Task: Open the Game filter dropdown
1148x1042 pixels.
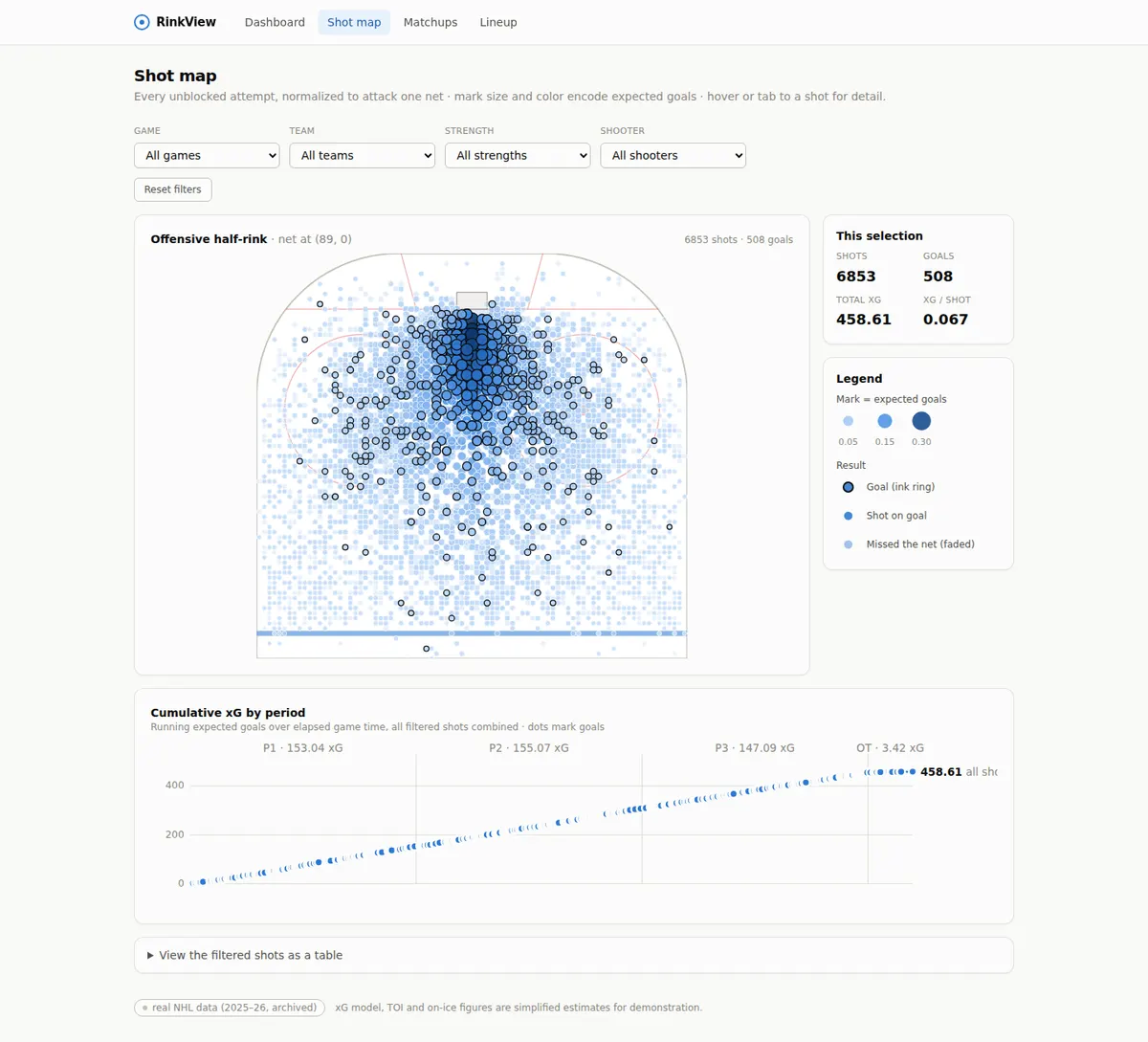Action: pyautogui.click(x=207, y=155)
